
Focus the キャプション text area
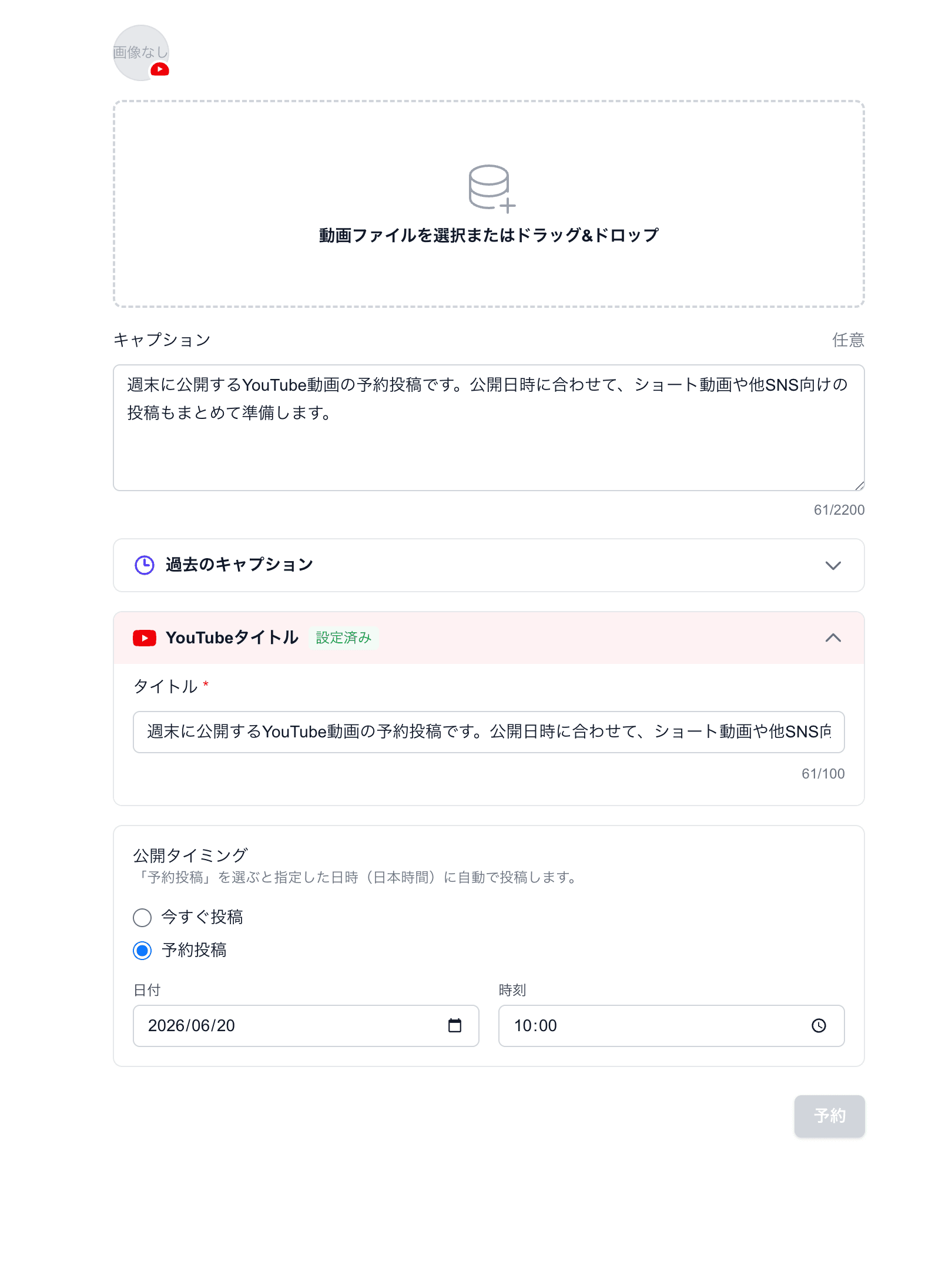(488, 428)
